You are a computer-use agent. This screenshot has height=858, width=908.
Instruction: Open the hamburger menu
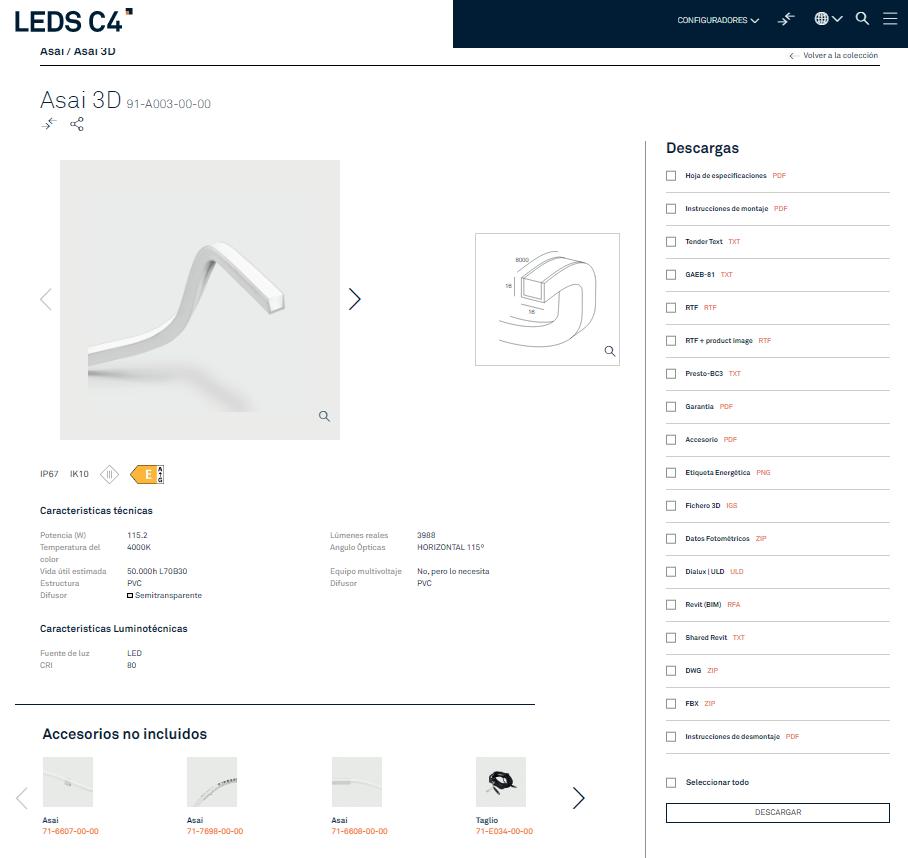pyautogui.click(x=890, y=19)
